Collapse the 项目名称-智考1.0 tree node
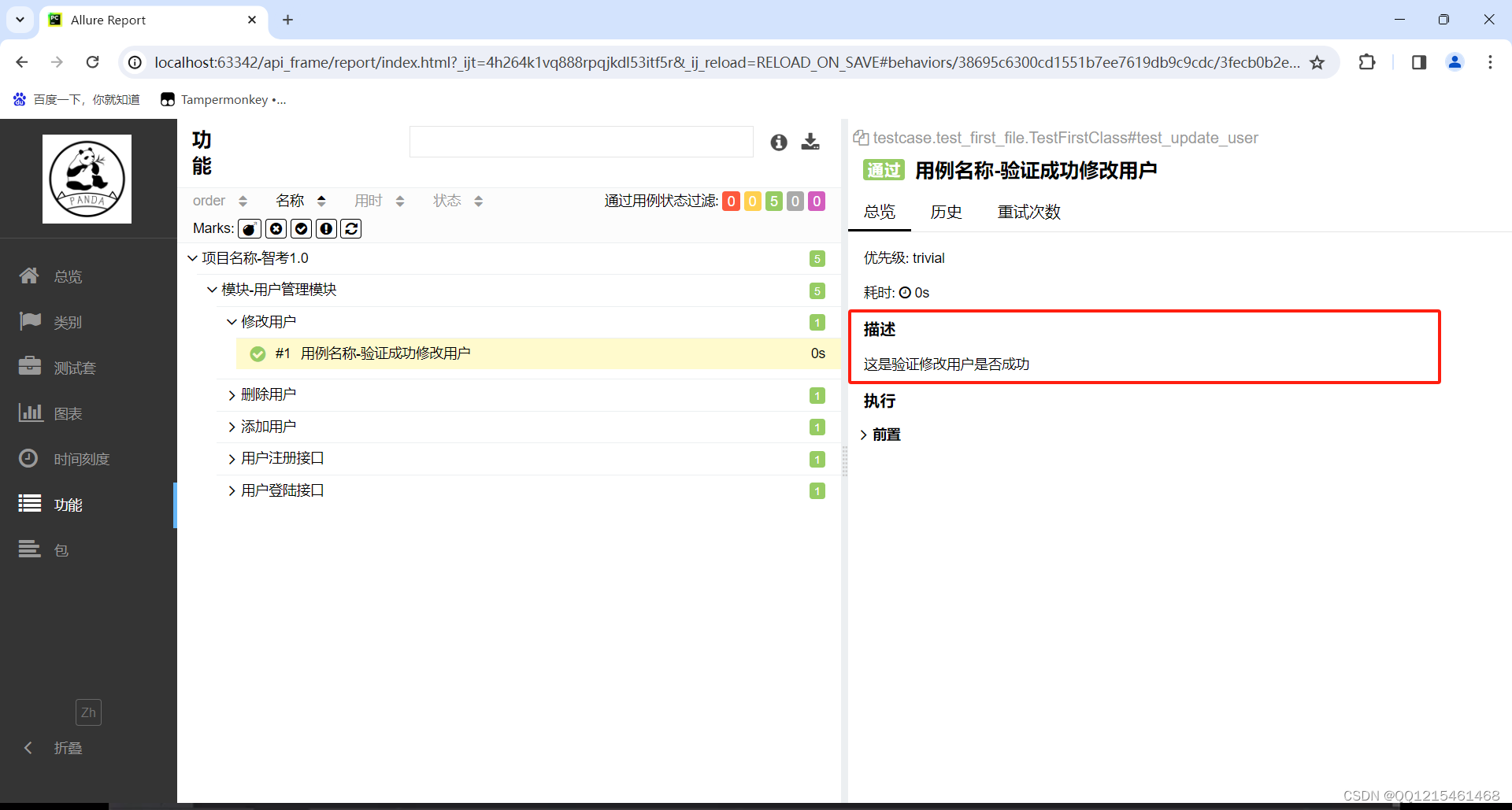Image resolution: width=1512 pixels, height=810 pixels. [192, 258]
